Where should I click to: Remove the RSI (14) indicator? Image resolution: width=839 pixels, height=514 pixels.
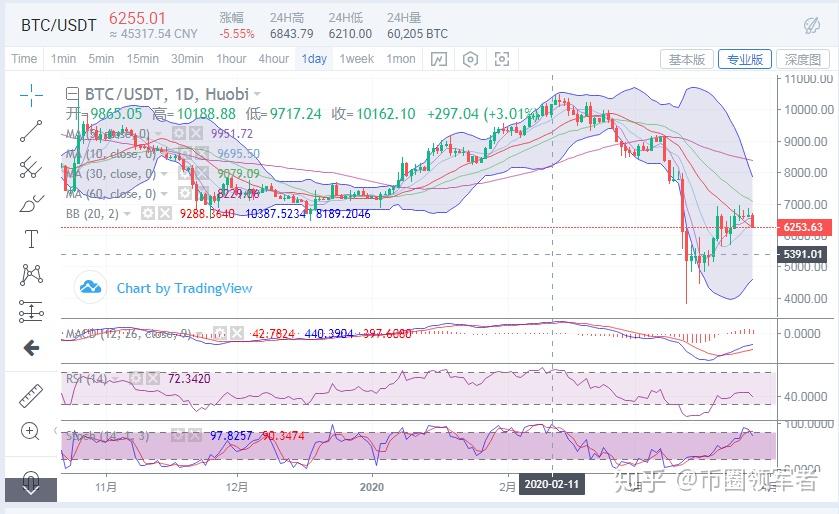click(x=153, y=379)
